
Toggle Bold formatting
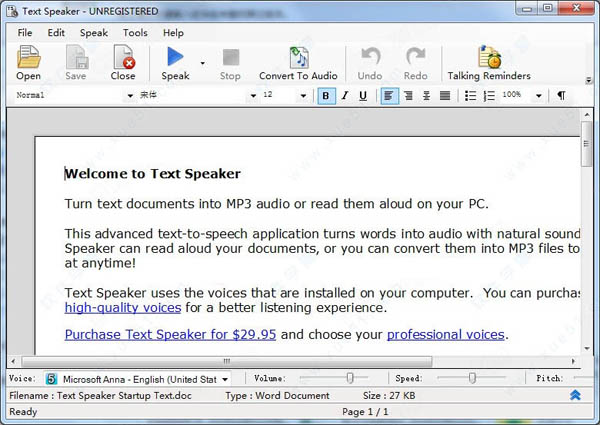click(x=326, y=96)
